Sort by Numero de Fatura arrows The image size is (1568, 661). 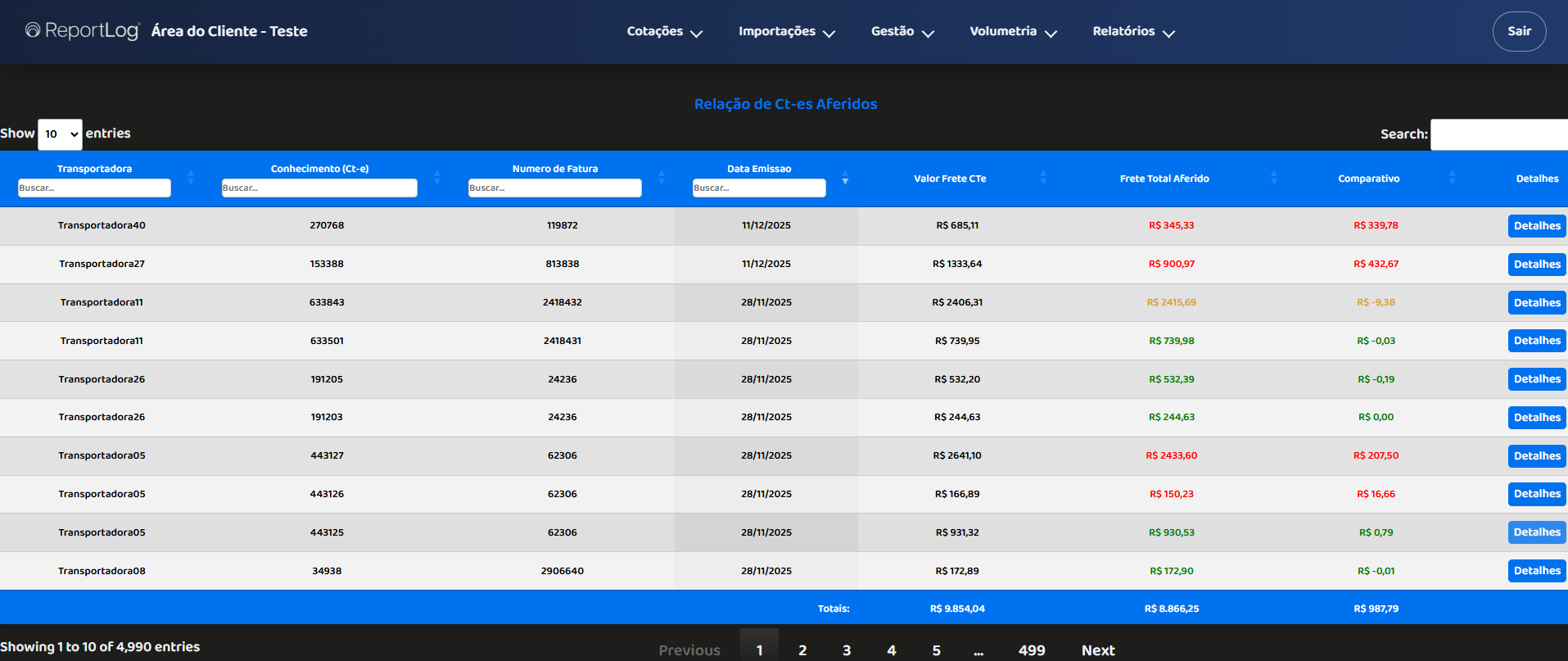pos(661,178)
